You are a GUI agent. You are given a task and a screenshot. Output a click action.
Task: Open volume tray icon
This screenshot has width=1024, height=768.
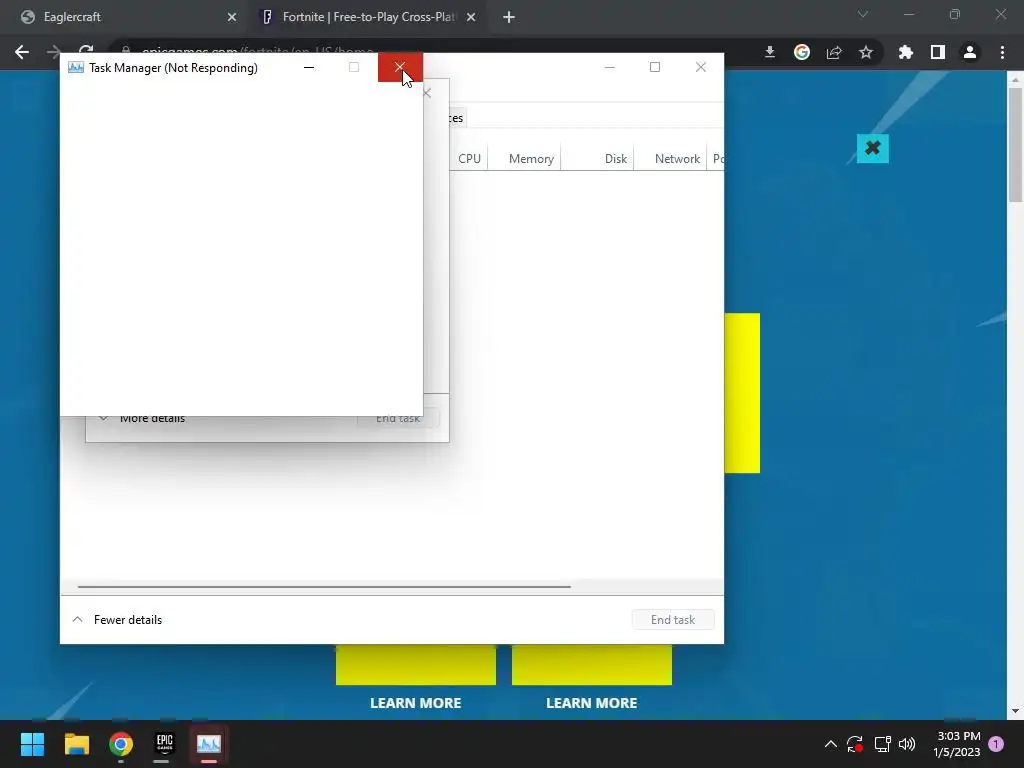[907, 744]
